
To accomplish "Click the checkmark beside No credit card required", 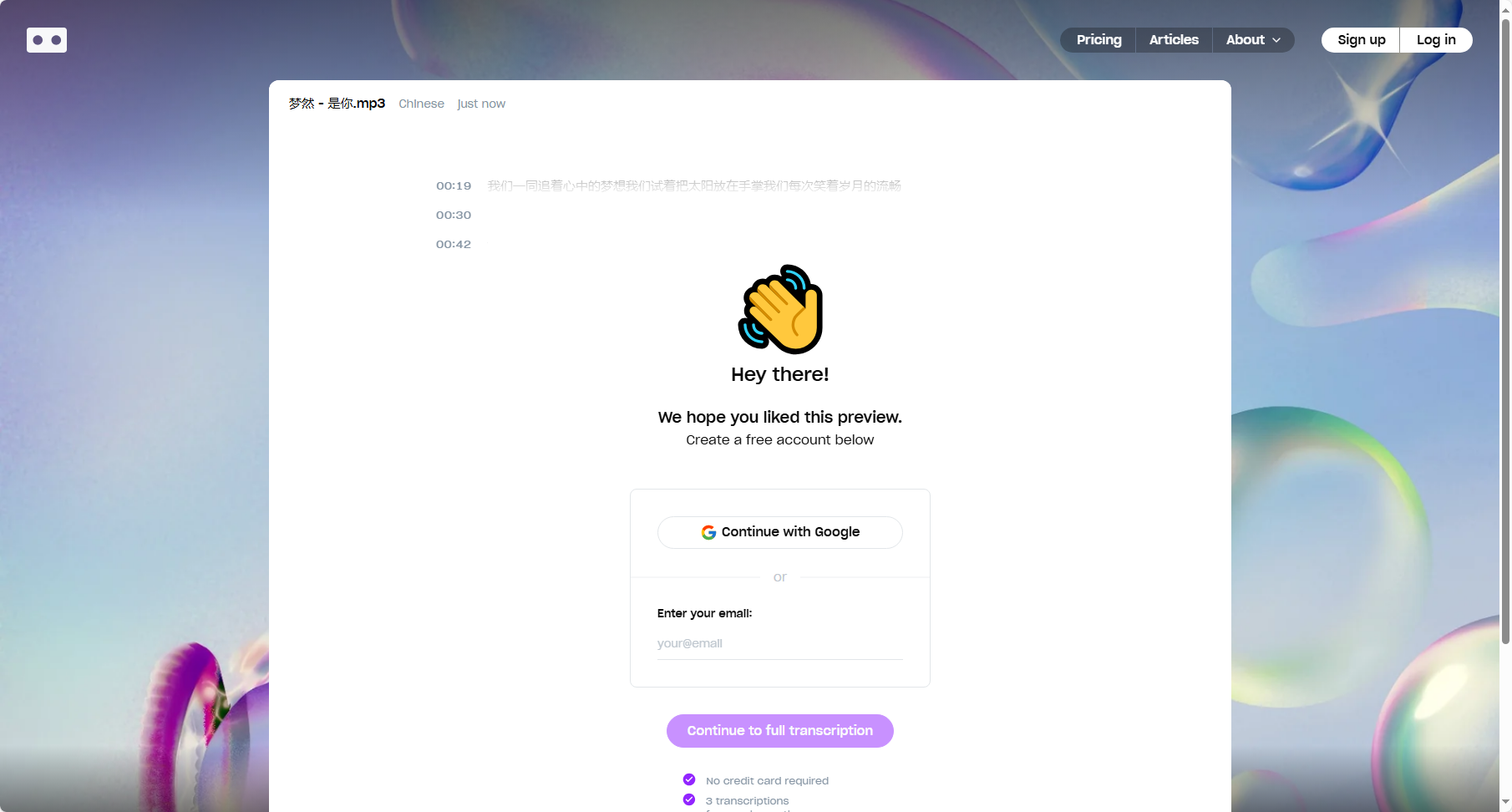I will point(689,779).
